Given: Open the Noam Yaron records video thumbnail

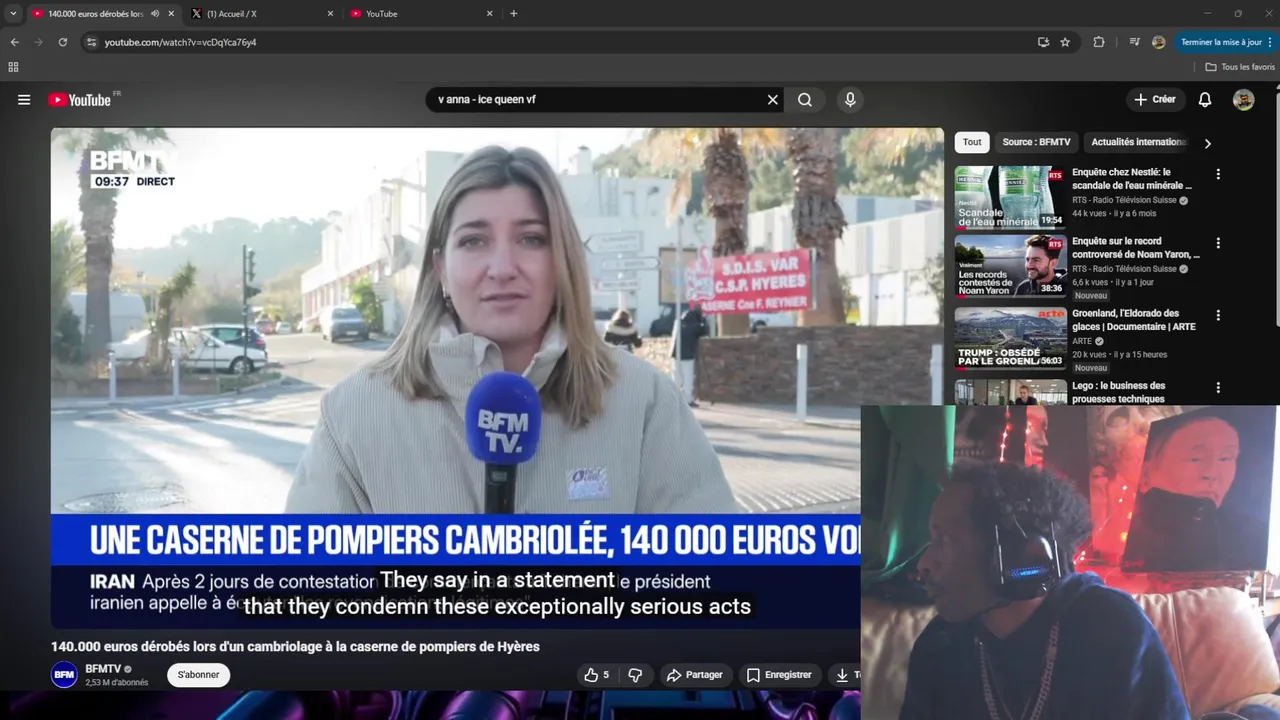Looking at the screenshot, I should pyautogui.click(x=1010, y=266).
